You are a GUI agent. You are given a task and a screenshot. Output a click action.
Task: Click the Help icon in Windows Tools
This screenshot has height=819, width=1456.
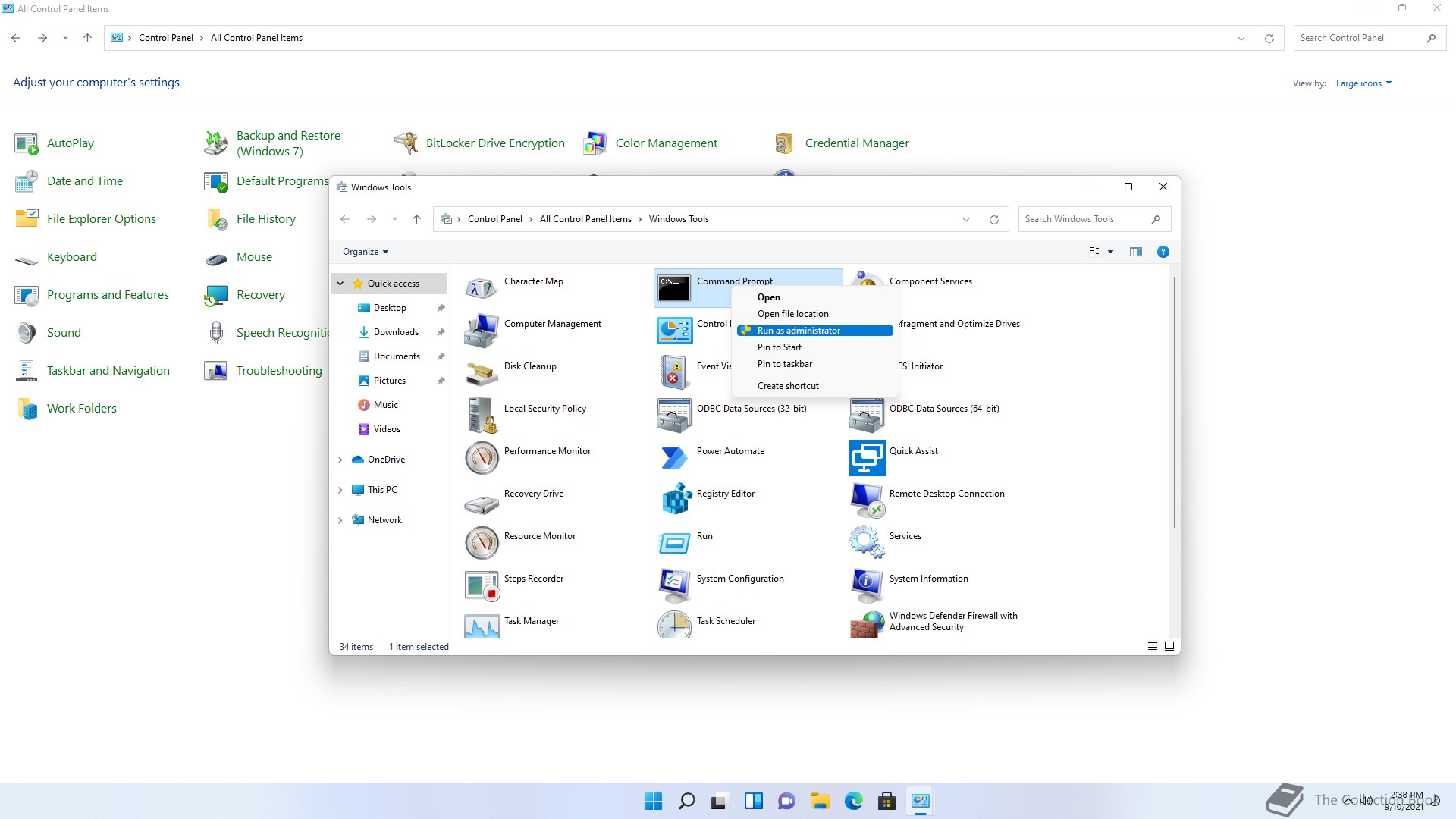pyautogui.click(x=1163, y=252)
